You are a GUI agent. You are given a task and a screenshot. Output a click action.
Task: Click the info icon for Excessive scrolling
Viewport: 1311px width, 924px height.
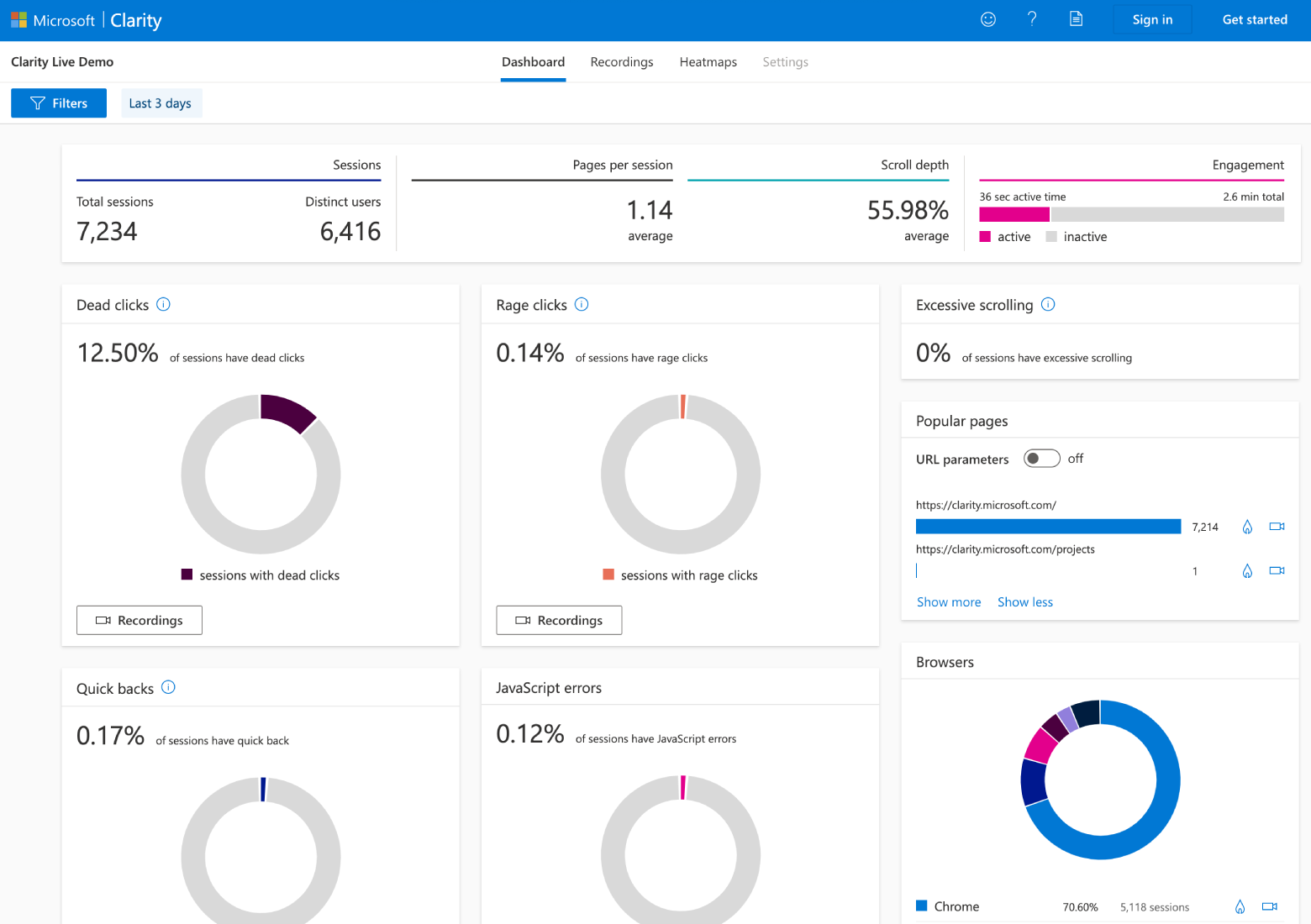[x=1048, y=305]
